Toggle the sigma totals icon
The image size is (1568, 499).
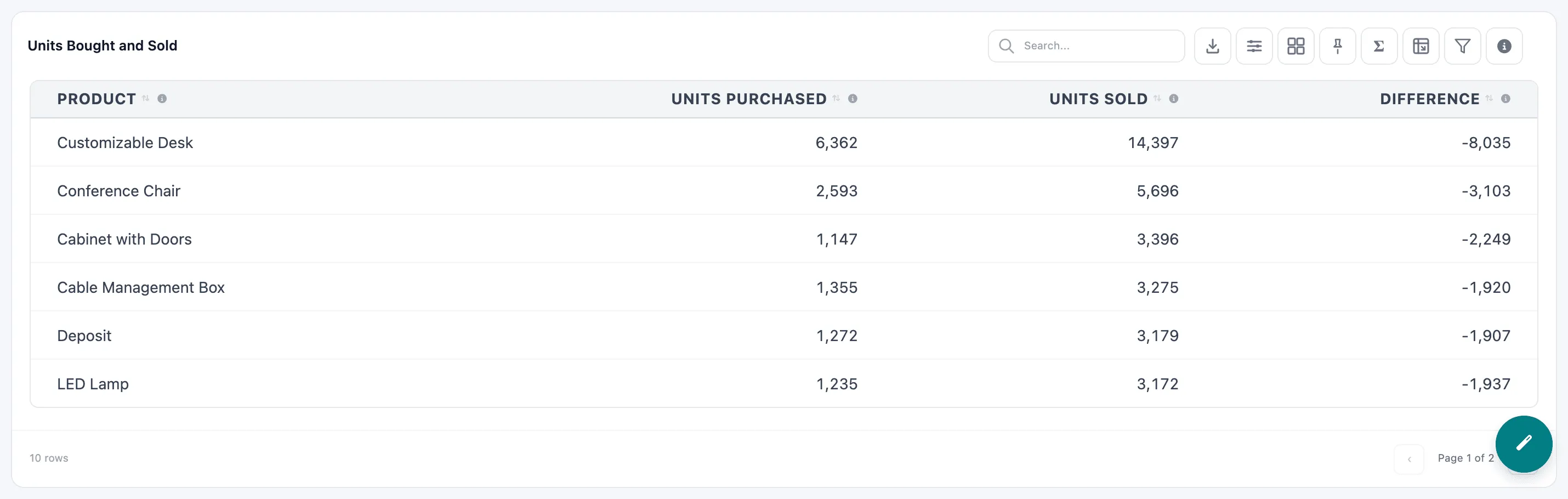click(1379, 46)
